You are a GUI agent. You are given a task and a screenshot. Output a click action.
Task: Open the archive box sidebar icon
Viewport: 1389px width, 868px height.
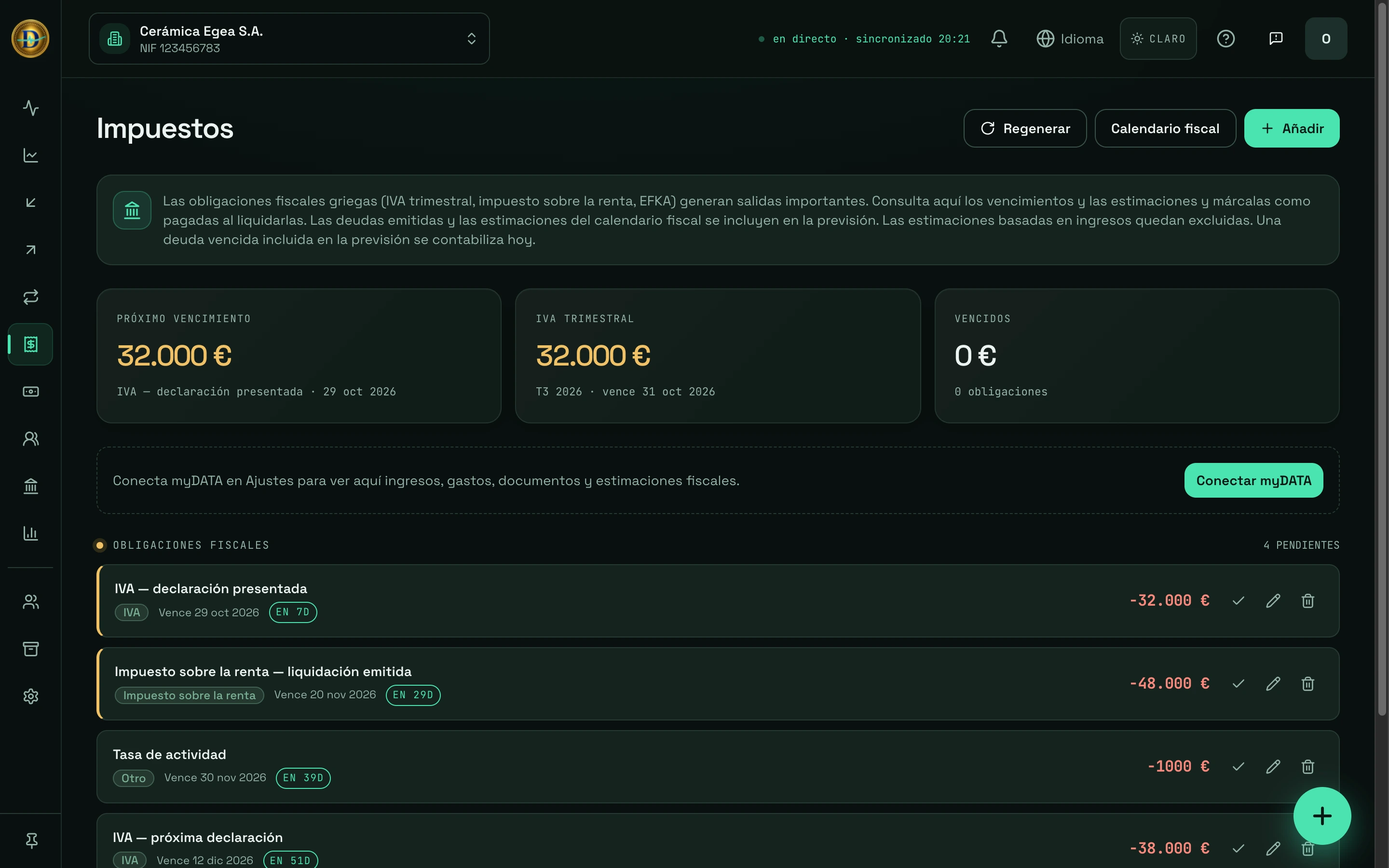tap(30, 649)
